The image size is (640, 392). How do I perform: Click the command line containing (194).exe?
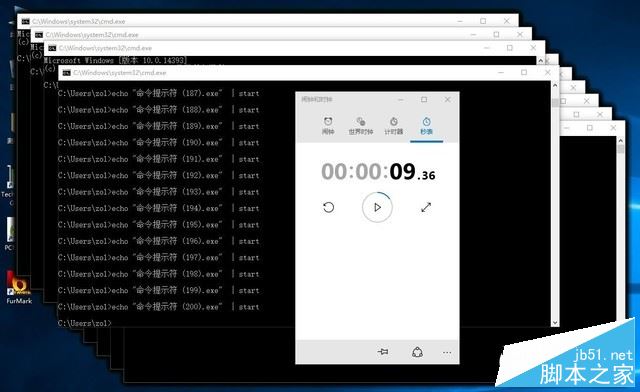[x=158, y=208]
